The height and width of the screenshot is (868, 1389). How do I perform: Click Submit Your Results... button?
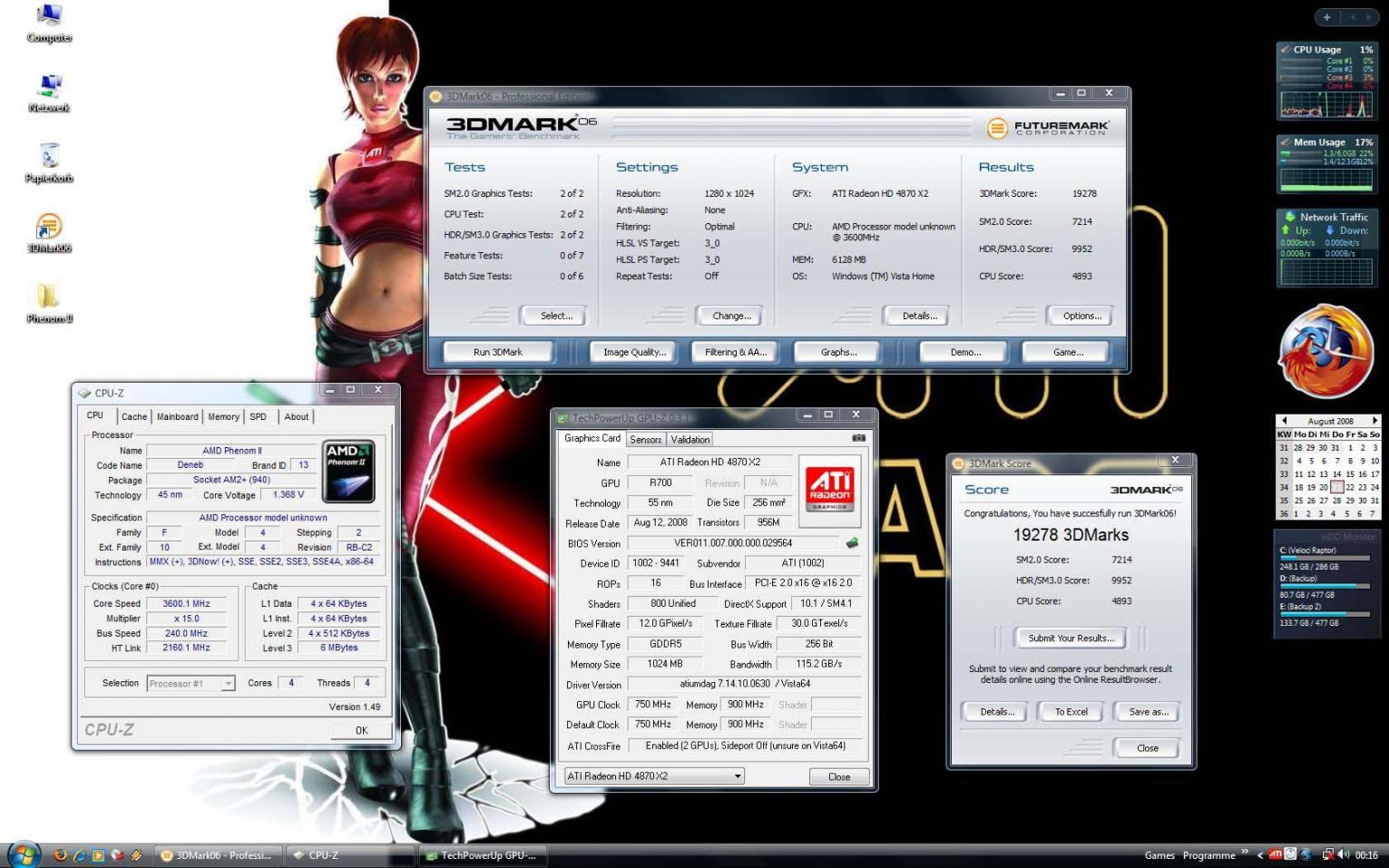[x=1071, y=639]
